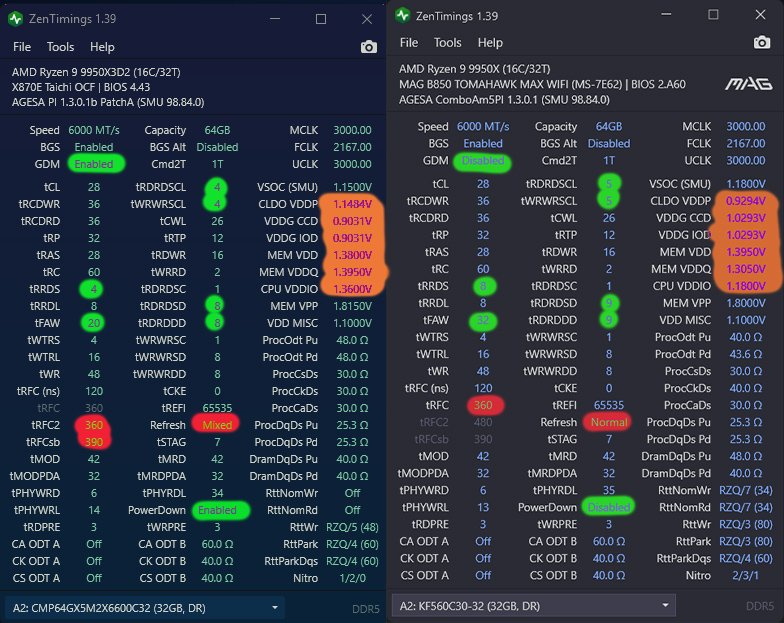The height and width of the screenshot is (623, 784).
Task: Click CPU VDDIO value 1.1800V in right window
Action: (746, 286)
